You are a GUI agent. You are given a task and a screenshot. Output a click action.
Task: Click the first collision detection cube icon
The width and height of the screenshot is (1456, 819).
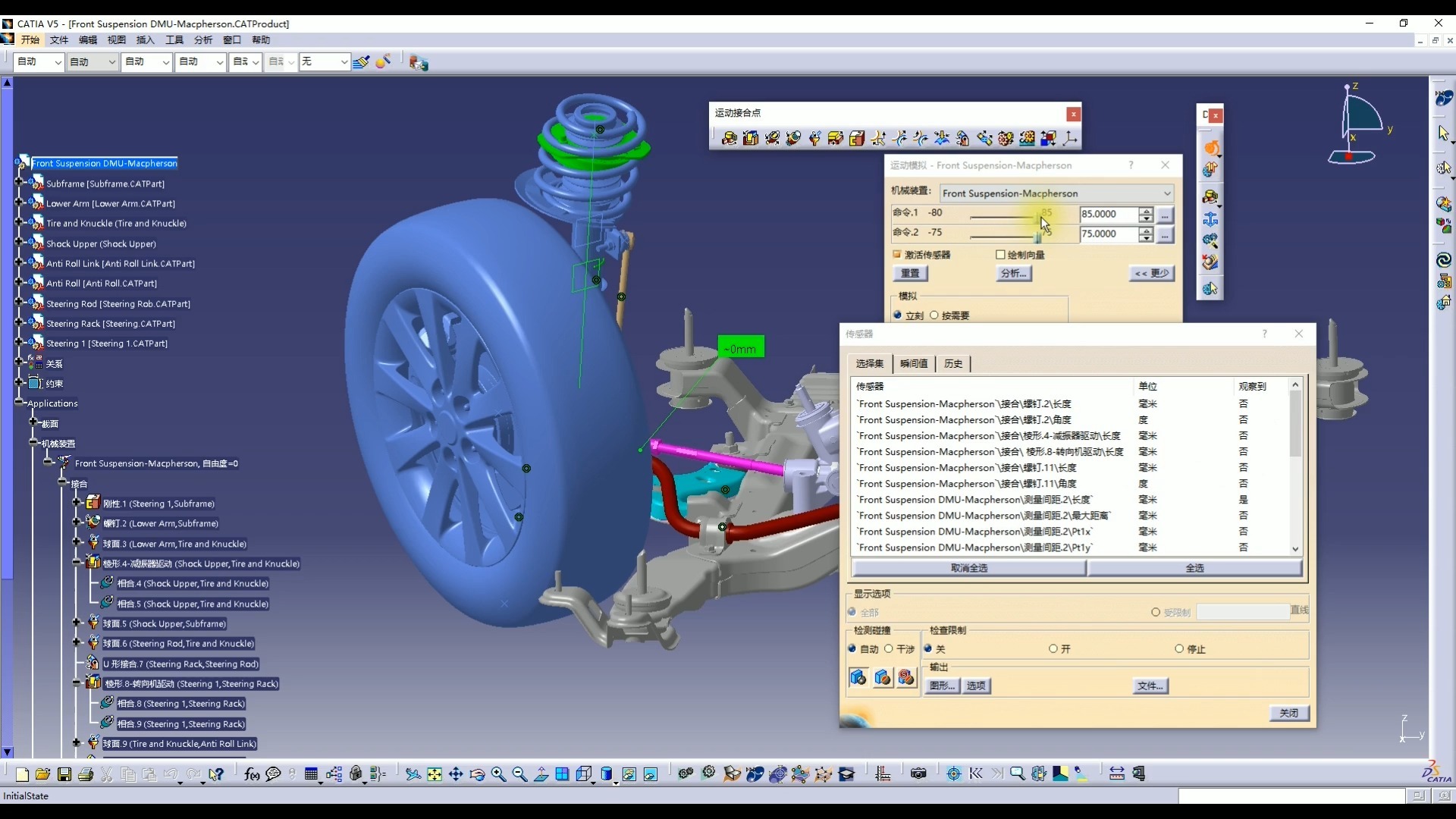(x=858, y=677)
